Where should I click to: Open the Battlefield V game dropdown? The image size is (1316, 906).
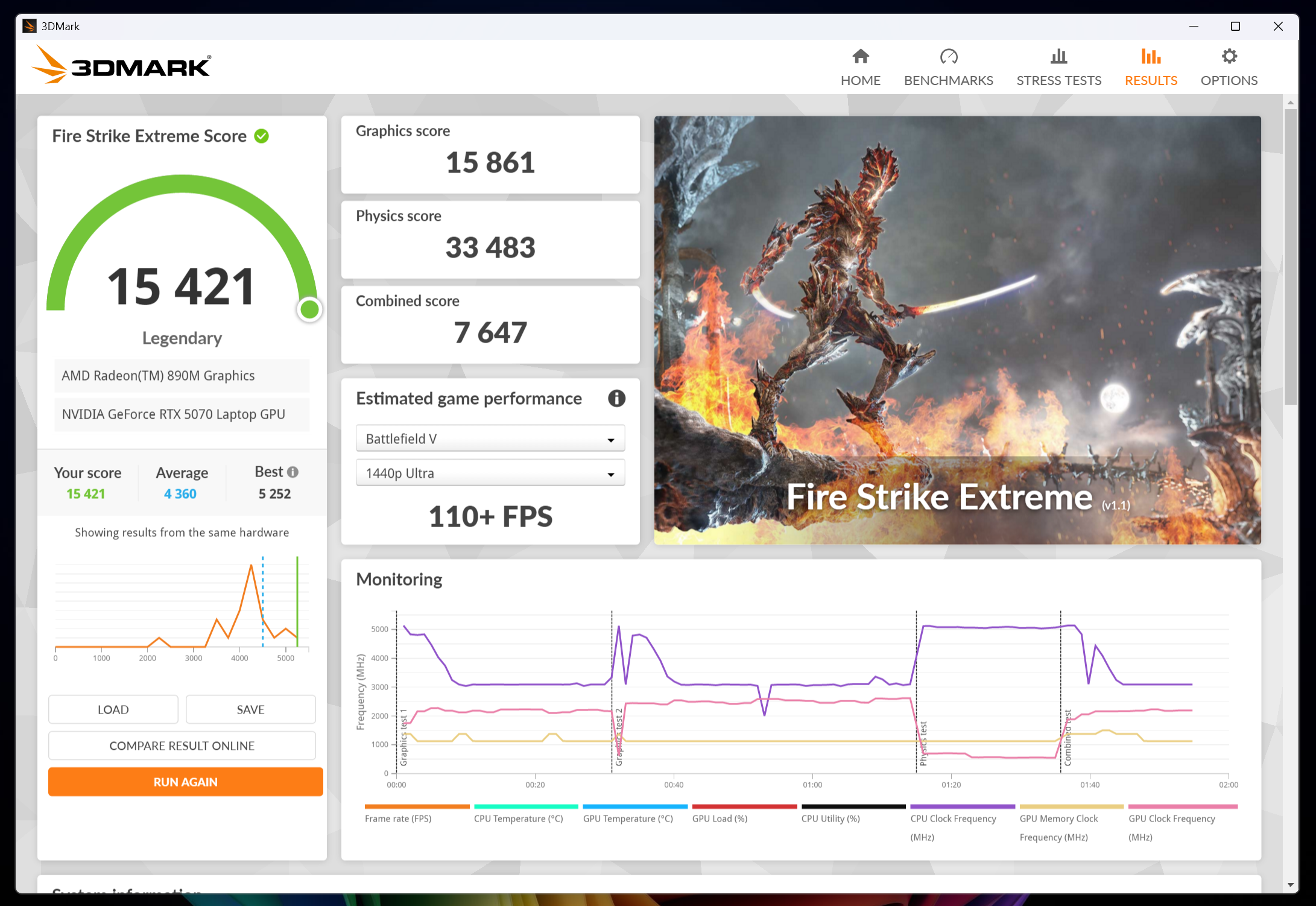point(490,439)
